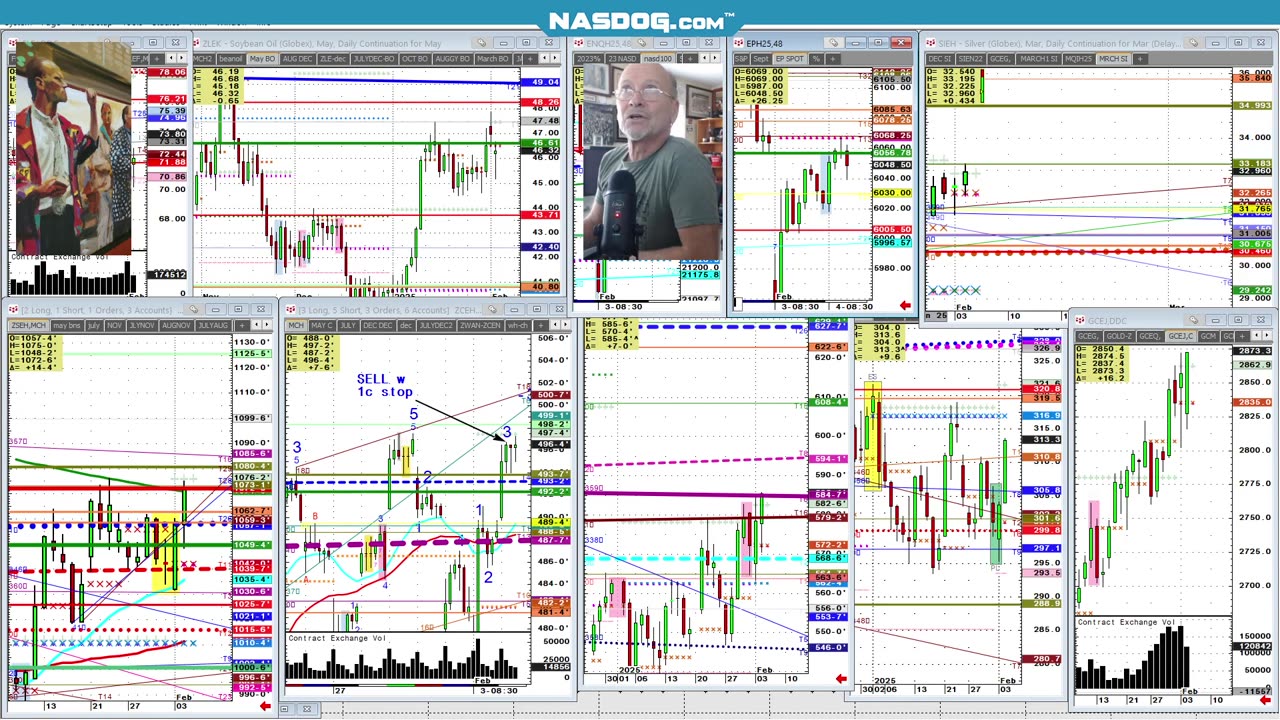The image size is (1280, 720).
Task: Switch to the GCM tab in gold window
Action: pyautogui.click(x=1208, y=336)
